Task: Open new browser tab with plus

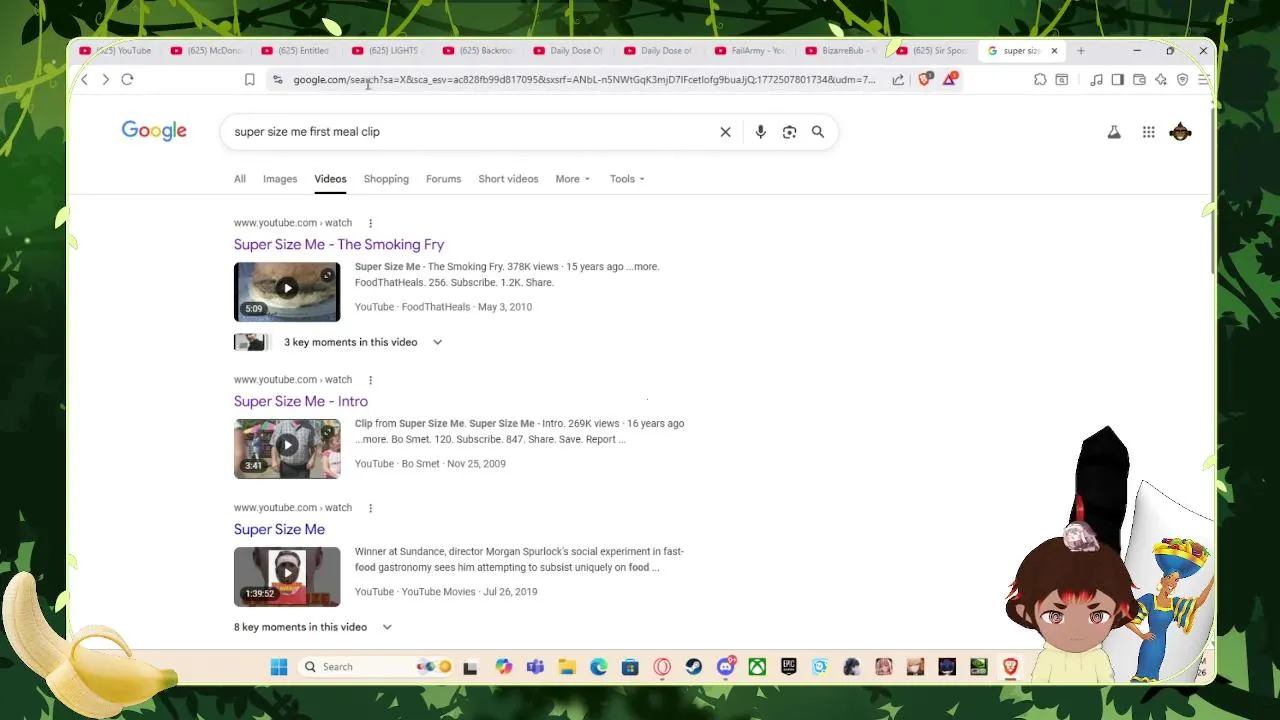Action: 1081,51
